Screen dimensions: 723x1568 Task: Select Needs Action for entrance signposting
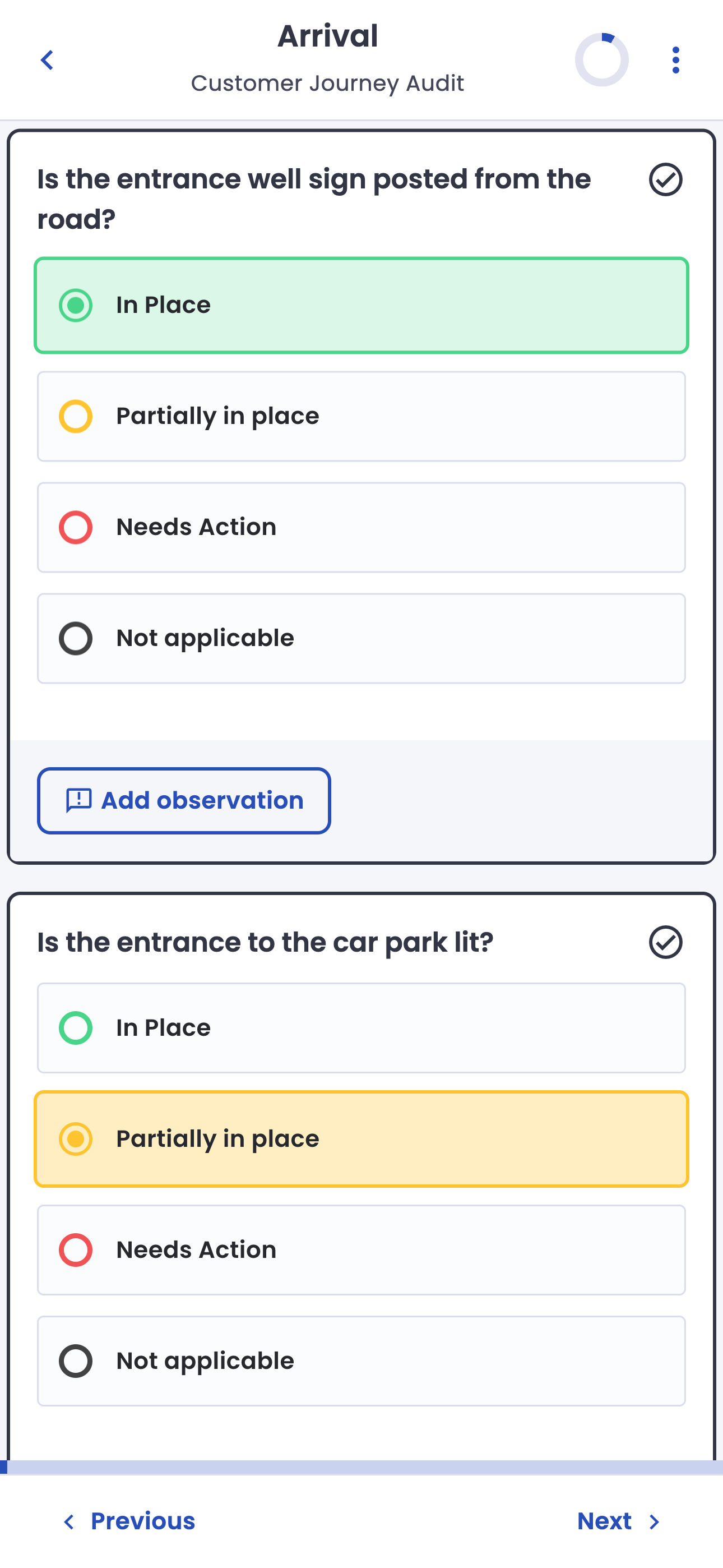click(361, 527)
